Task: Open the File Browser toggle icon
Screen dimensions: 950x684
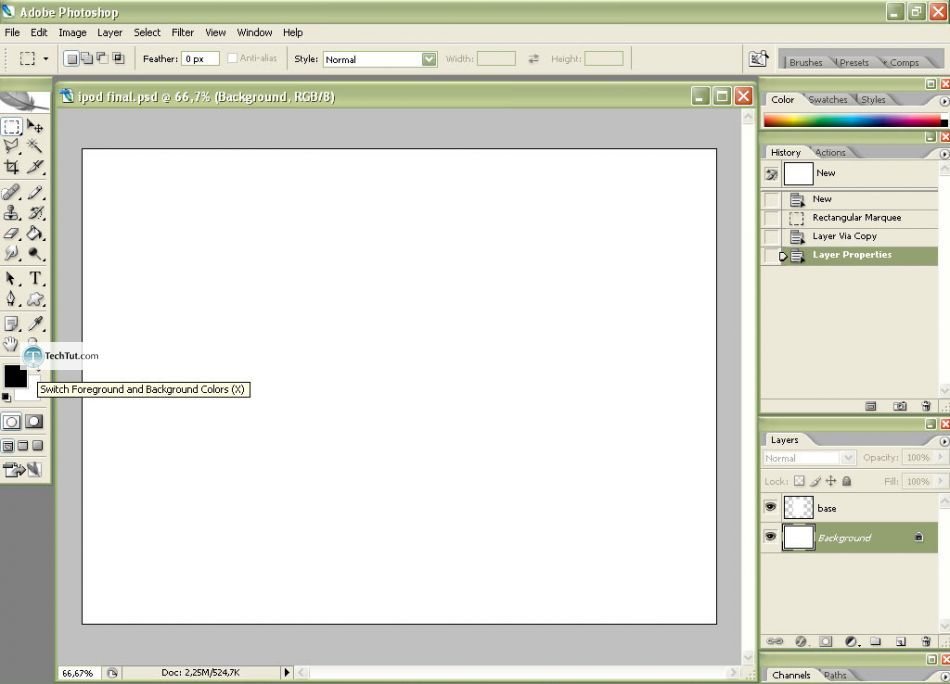Action: tap(758, 59)
